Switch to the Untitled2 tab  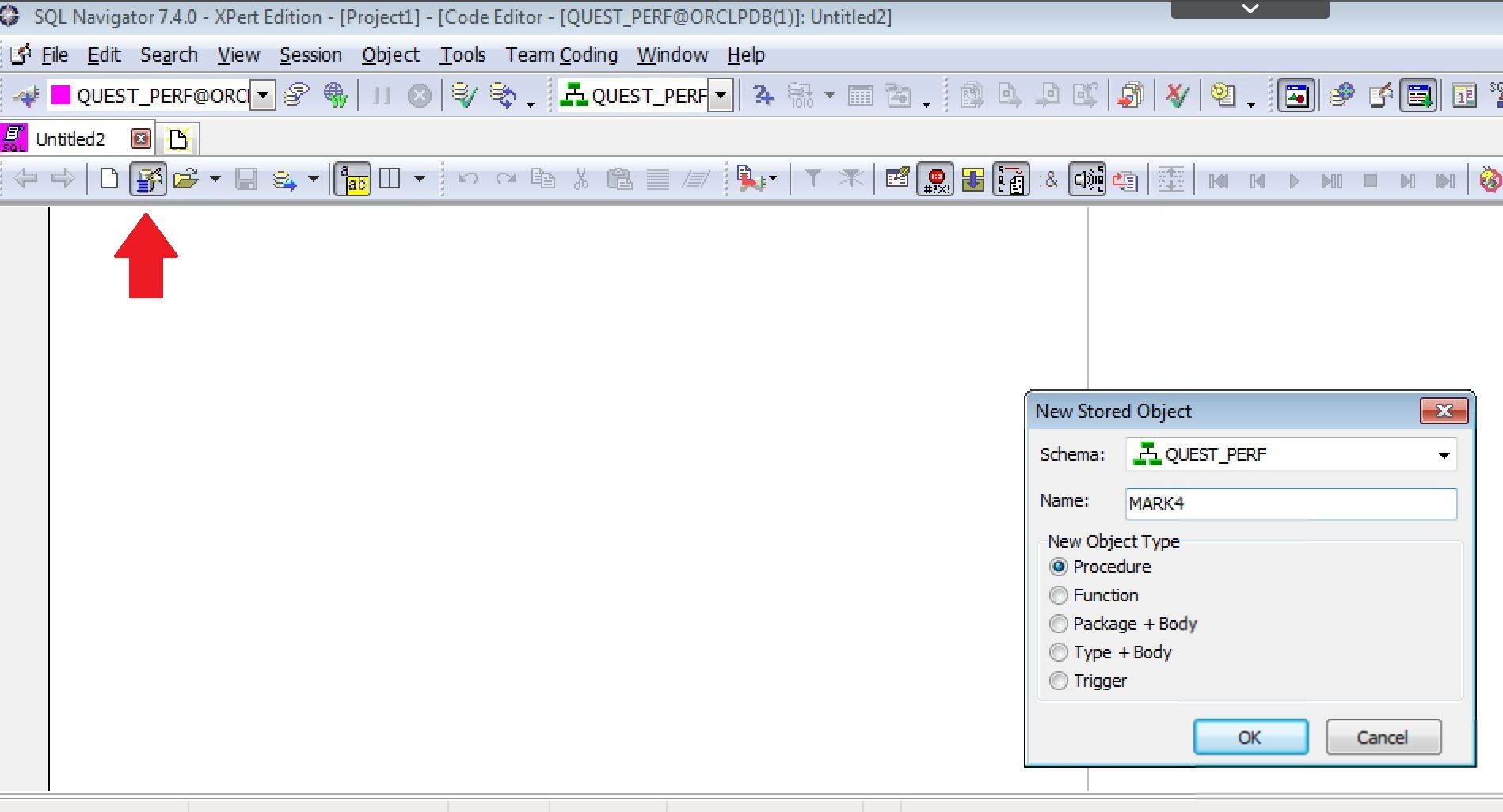pos(70,139)
